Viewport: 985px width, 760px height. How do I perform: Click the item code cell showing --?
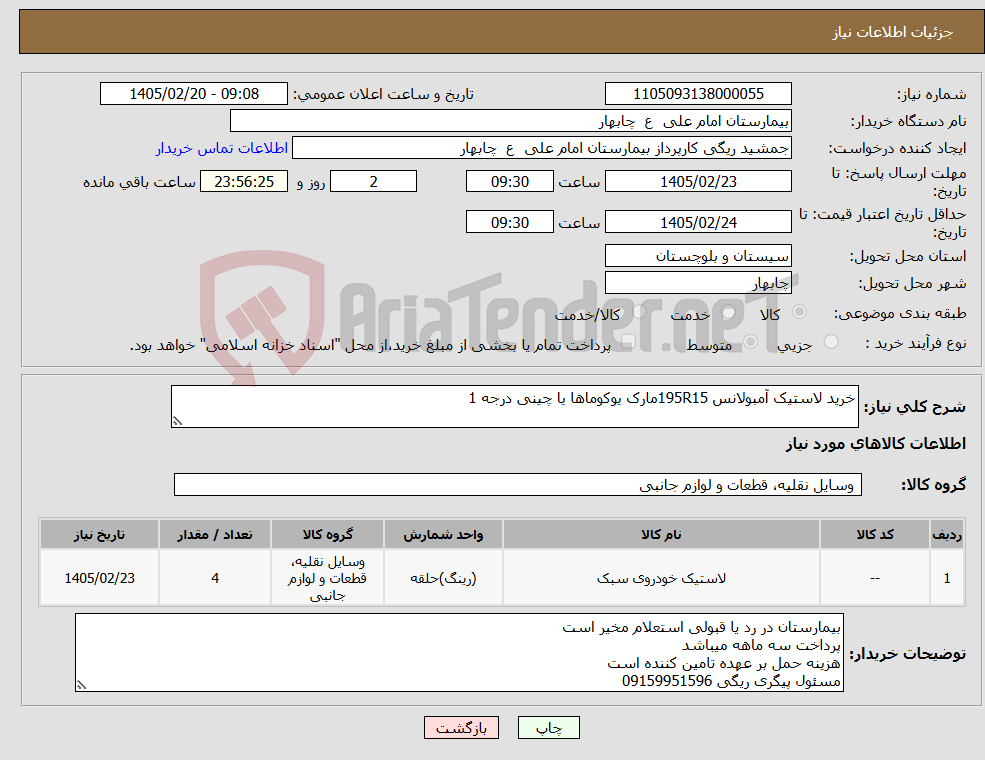point(874,578)
